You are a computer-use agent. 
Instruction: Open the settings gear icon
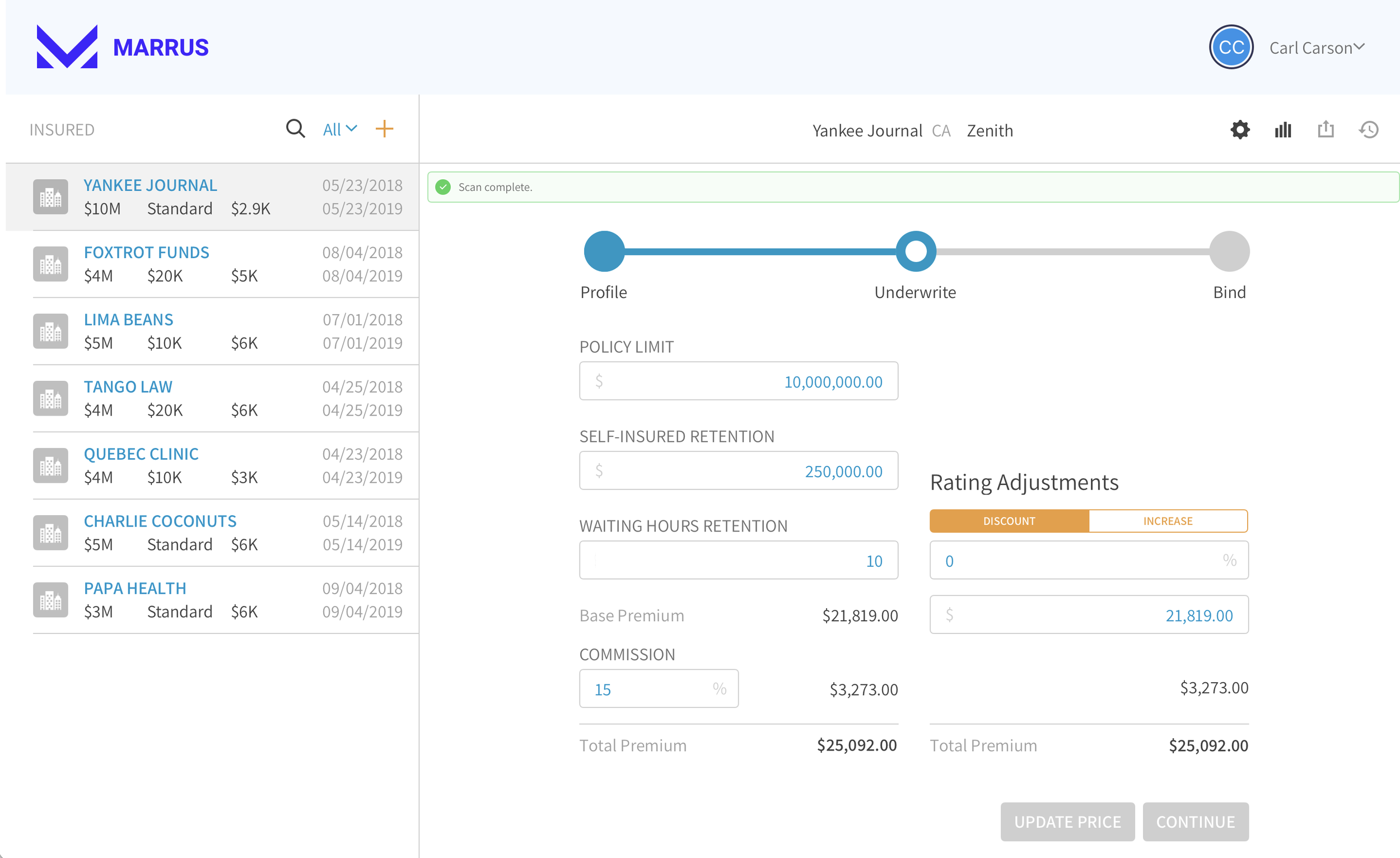1240,130
